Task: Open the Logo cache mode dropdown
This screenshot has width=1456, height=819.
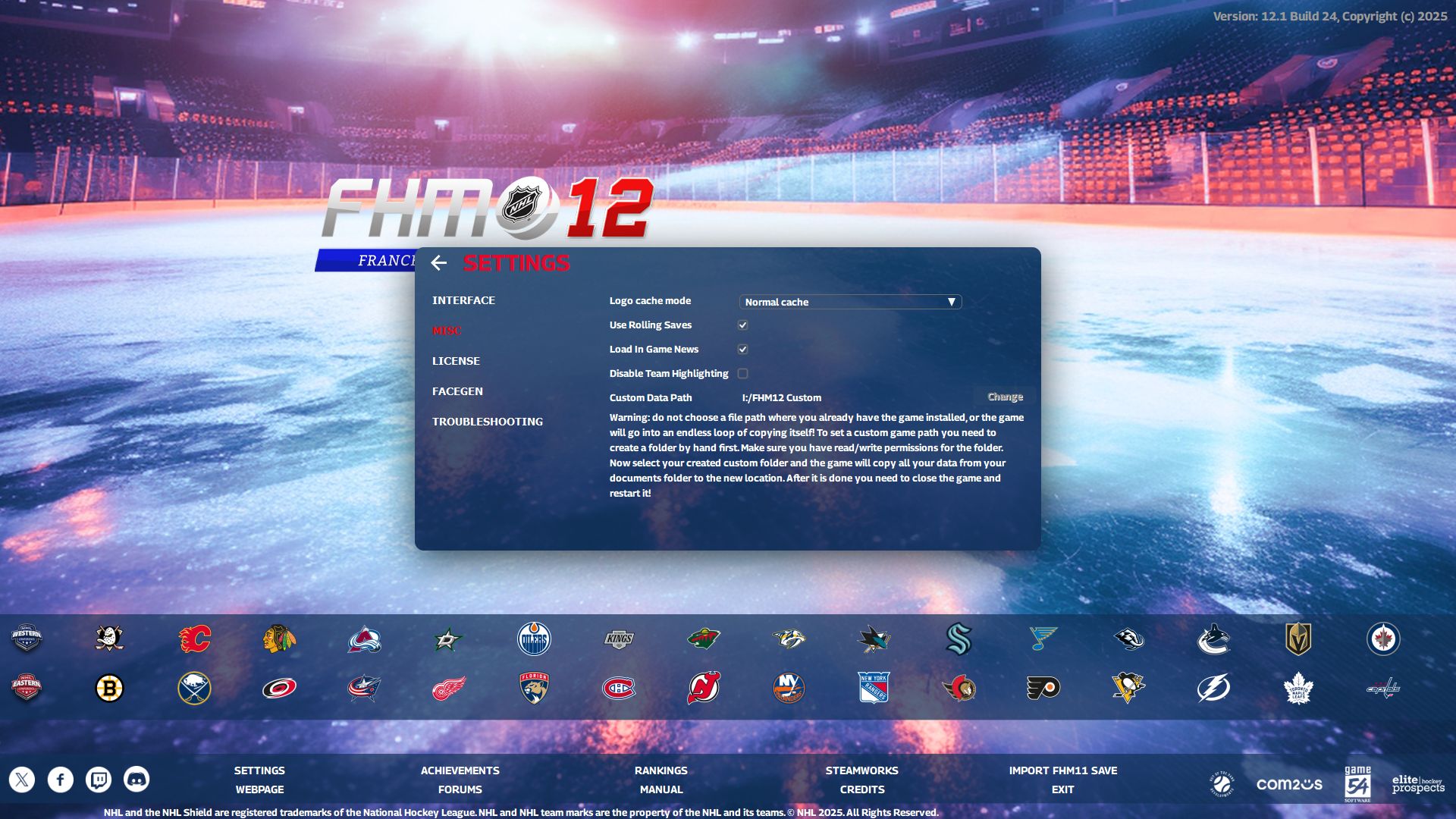Action: click(850, 302)
